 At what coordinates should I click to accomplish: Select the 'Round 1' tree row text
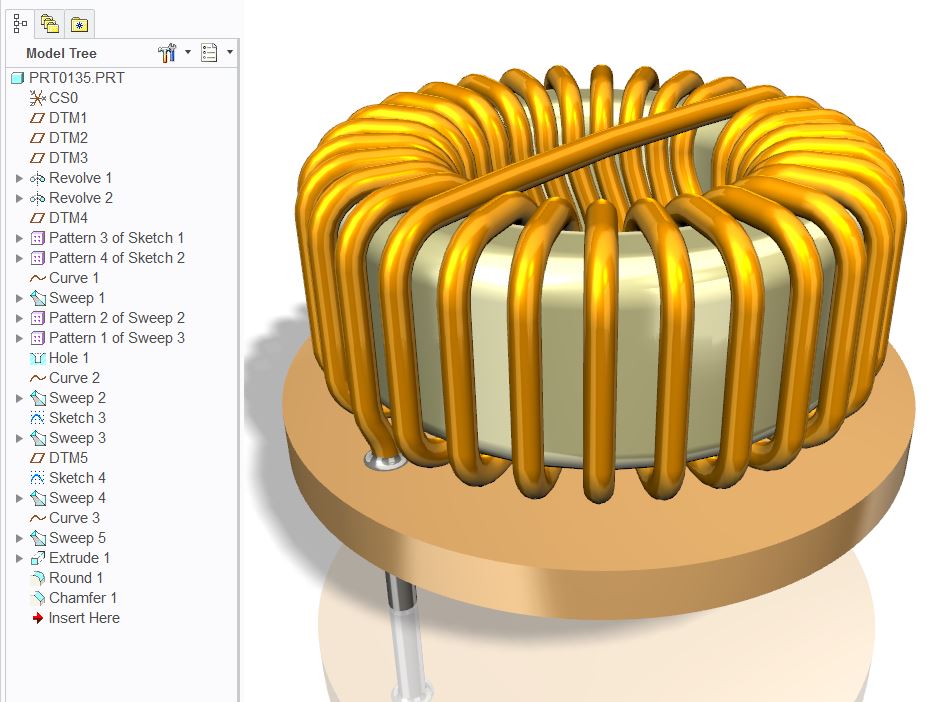tap(76, 578)
